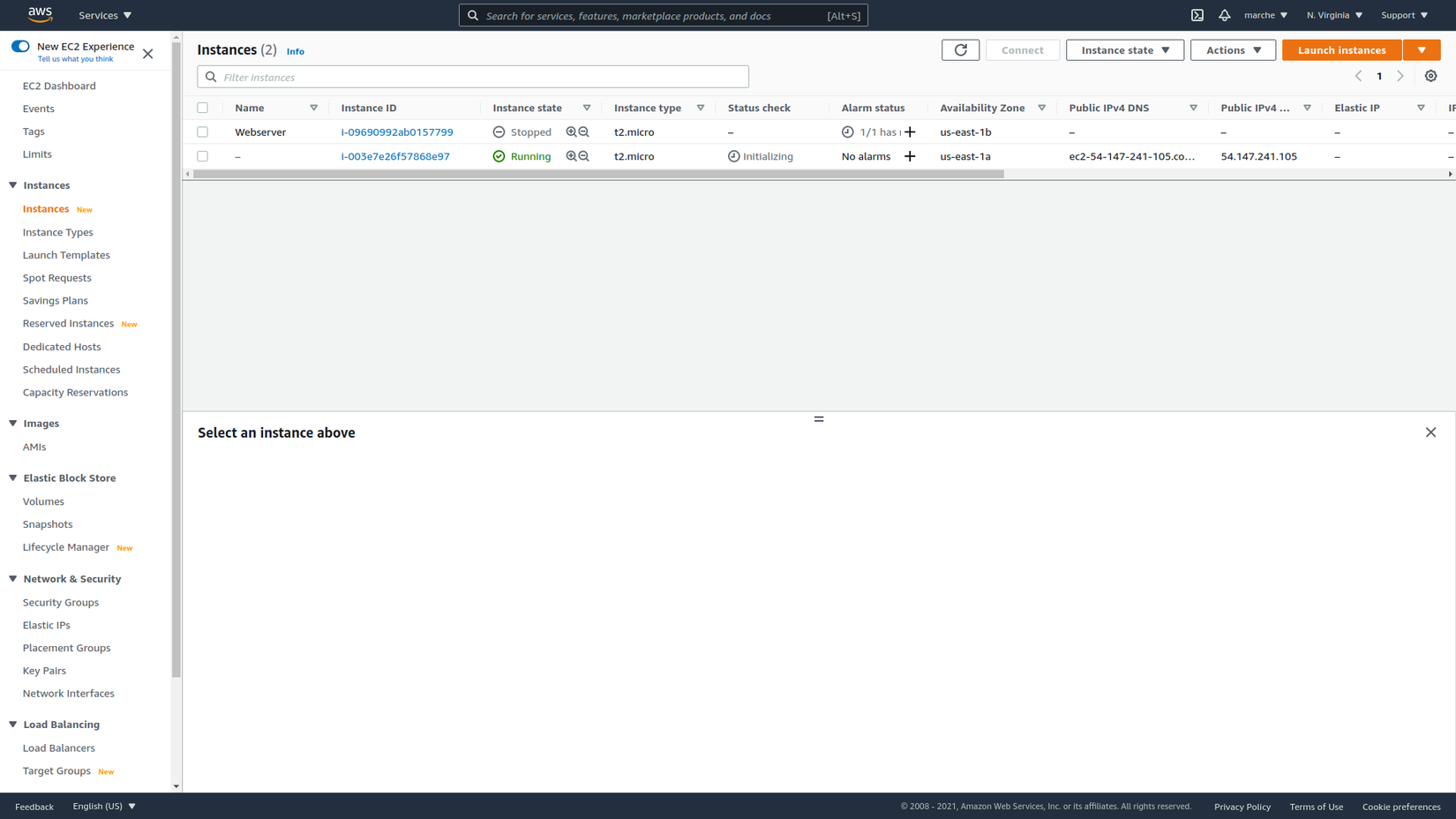Zoom in filter on Running instance state
The height and width of the screenshot is (819, 1456).
click(571, 156)
